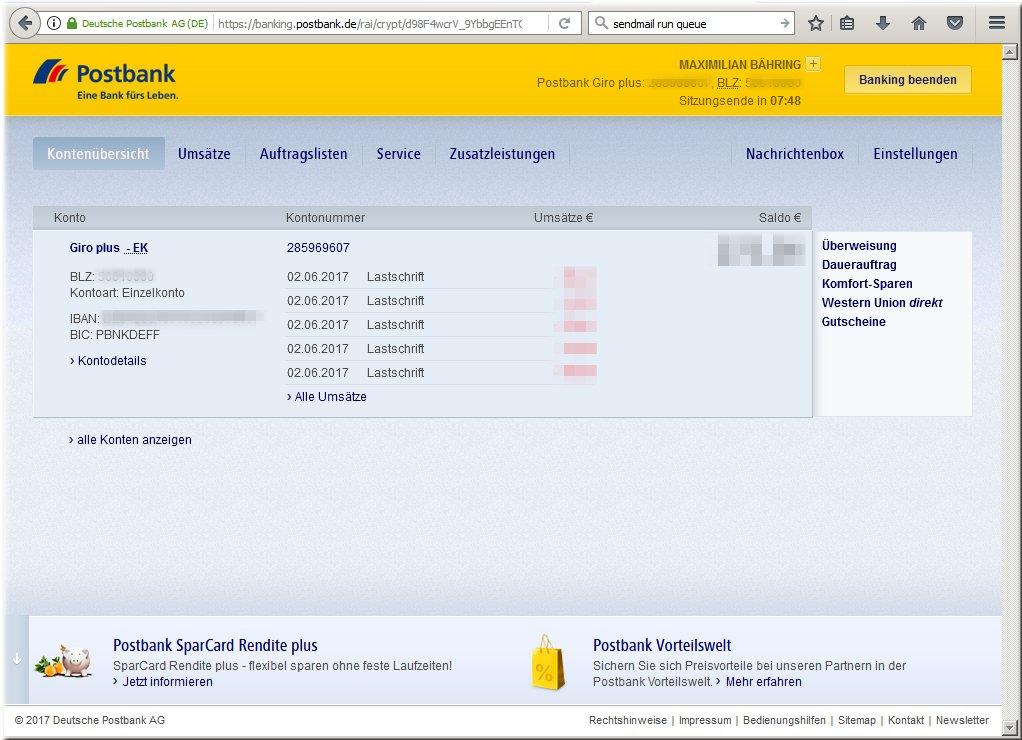
Task: Open the Dauerauftrag link
Action: pos(858,265)
